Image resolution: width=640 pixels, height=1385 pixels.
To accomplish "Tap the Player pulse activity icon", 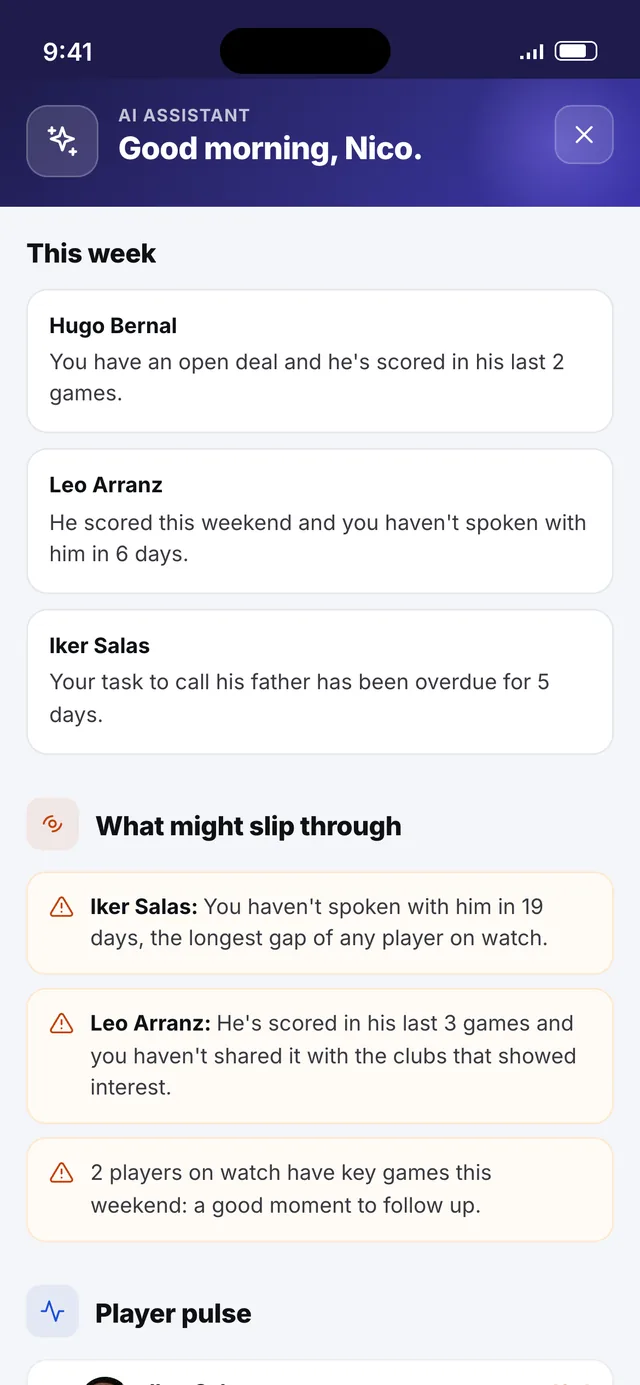I will pos(53,1311).
